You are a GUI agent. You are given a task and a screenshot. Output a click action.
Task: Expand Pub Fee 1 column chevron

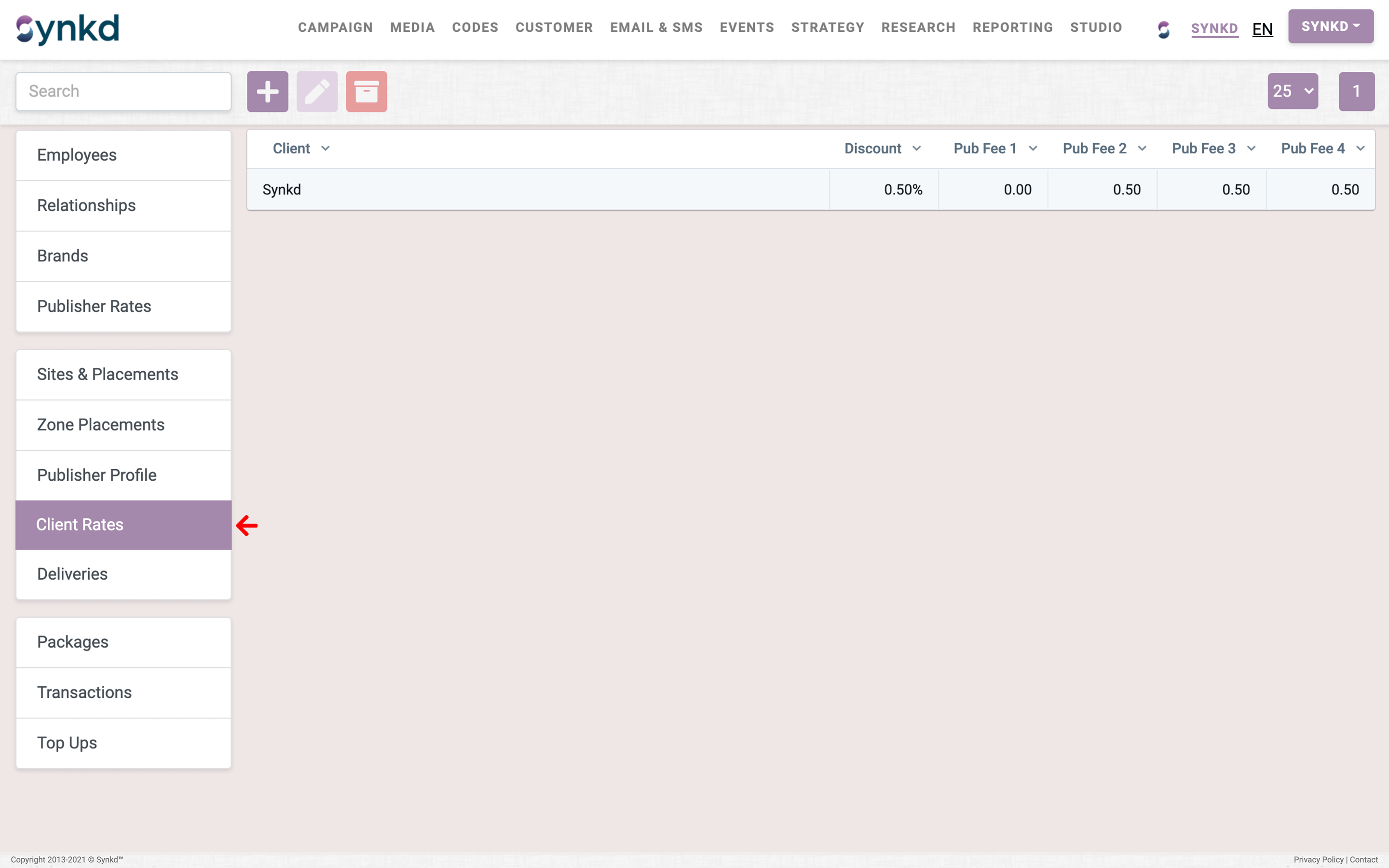tap(1033, 149)
